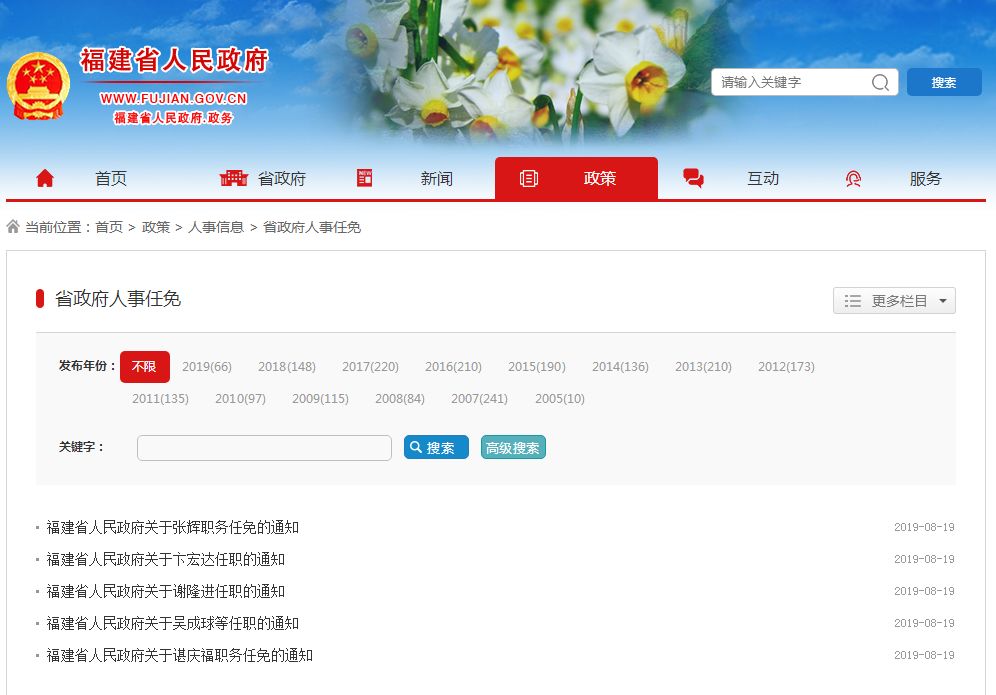Viewport: 996px width, 695px height.
Task: Filter by year 2017(220)
Action: click(x=370, y=367)
